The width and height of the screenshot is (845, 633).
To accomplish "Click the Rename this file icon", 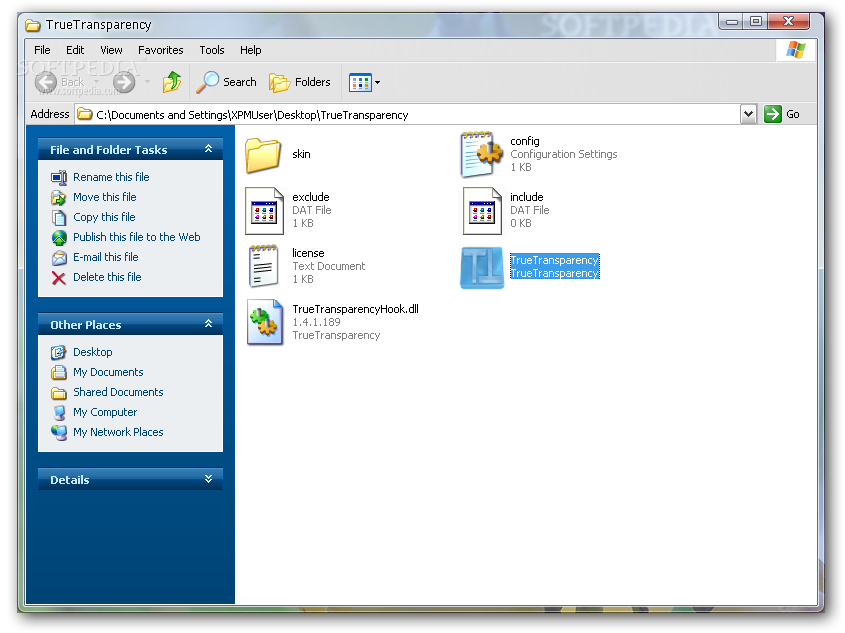I will (59, 178).
